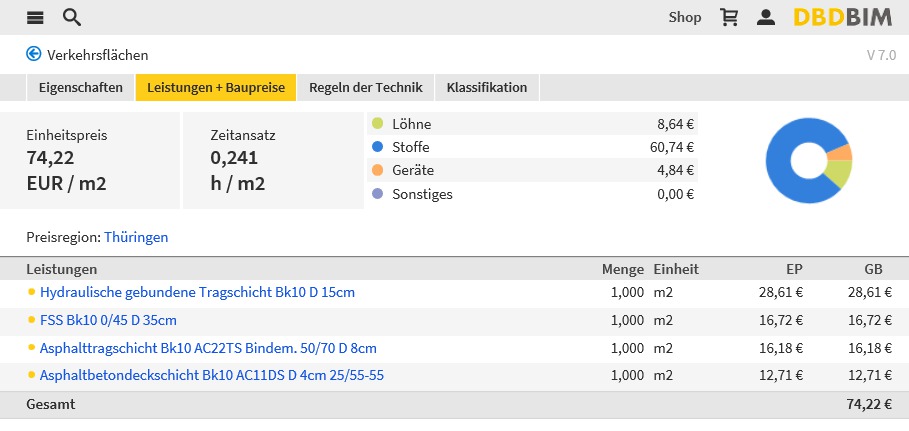909x431 pixels.
Task: Select the Leistungen + Baupreise tab
Action: [x=216, y=88]
